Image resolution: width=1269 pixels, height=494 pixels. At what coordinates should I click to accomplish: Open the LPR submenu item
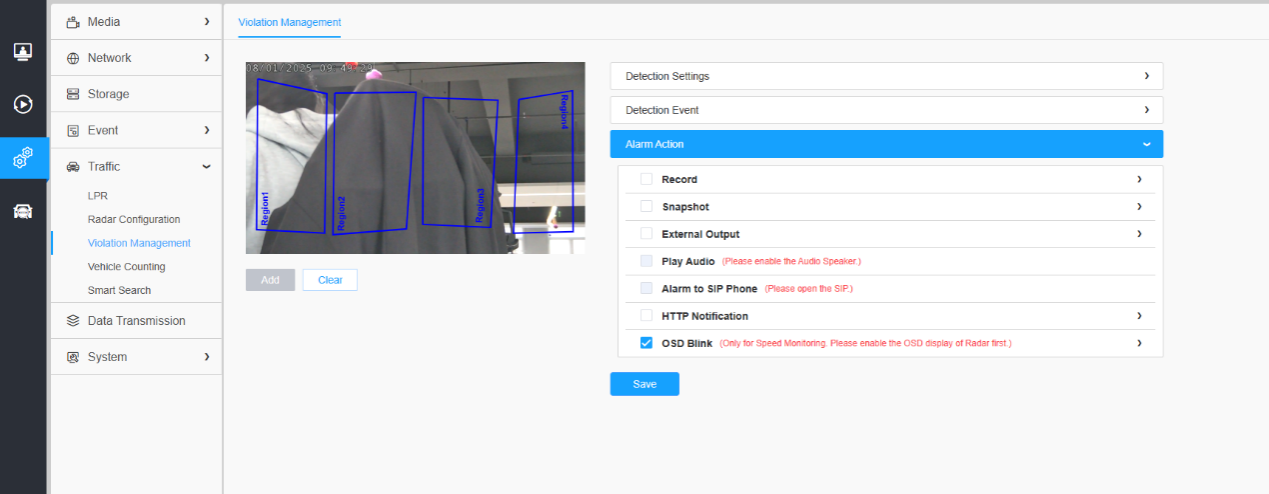tap(97, 195)
